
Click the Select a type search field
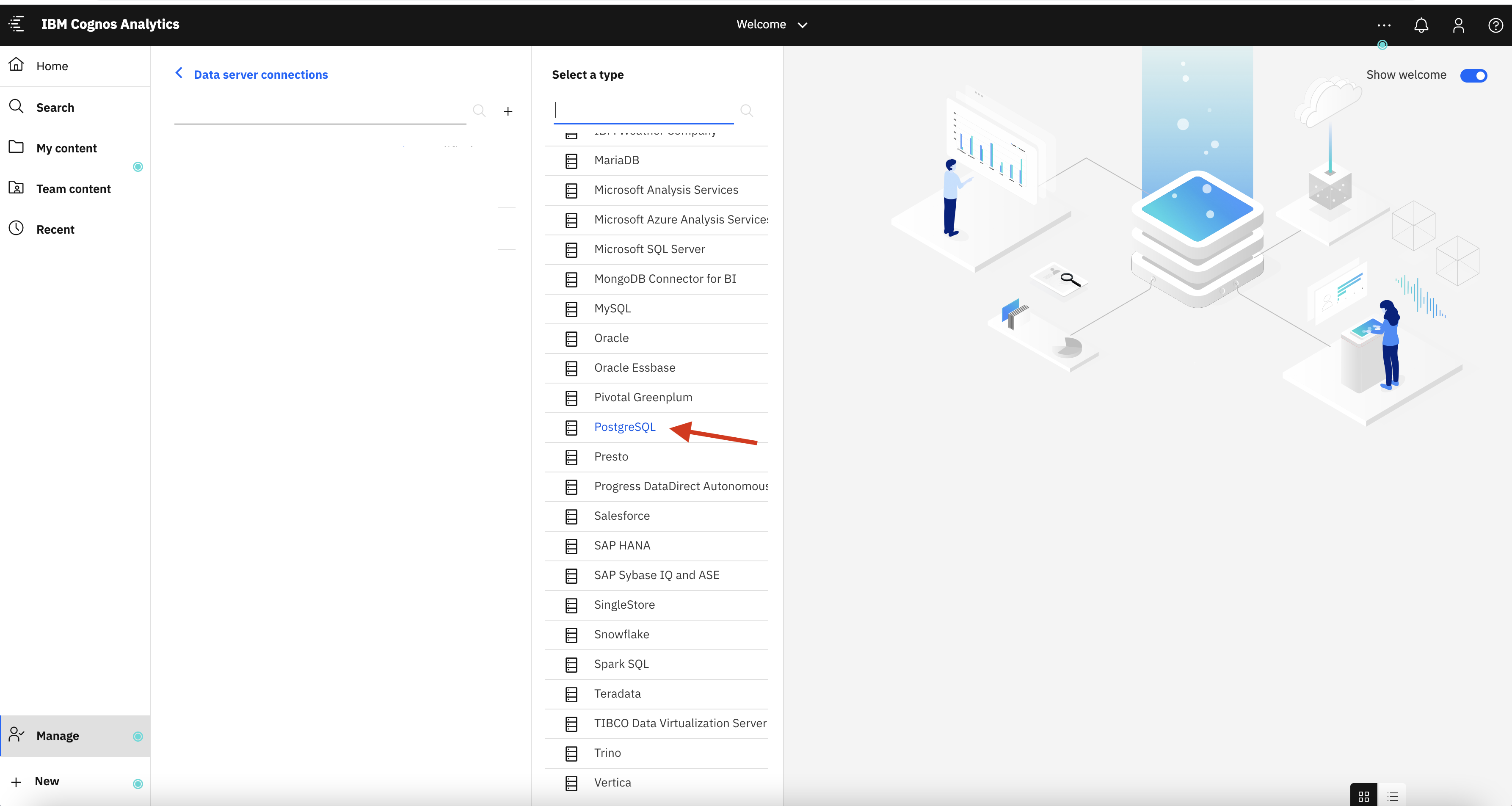(644, 110)
